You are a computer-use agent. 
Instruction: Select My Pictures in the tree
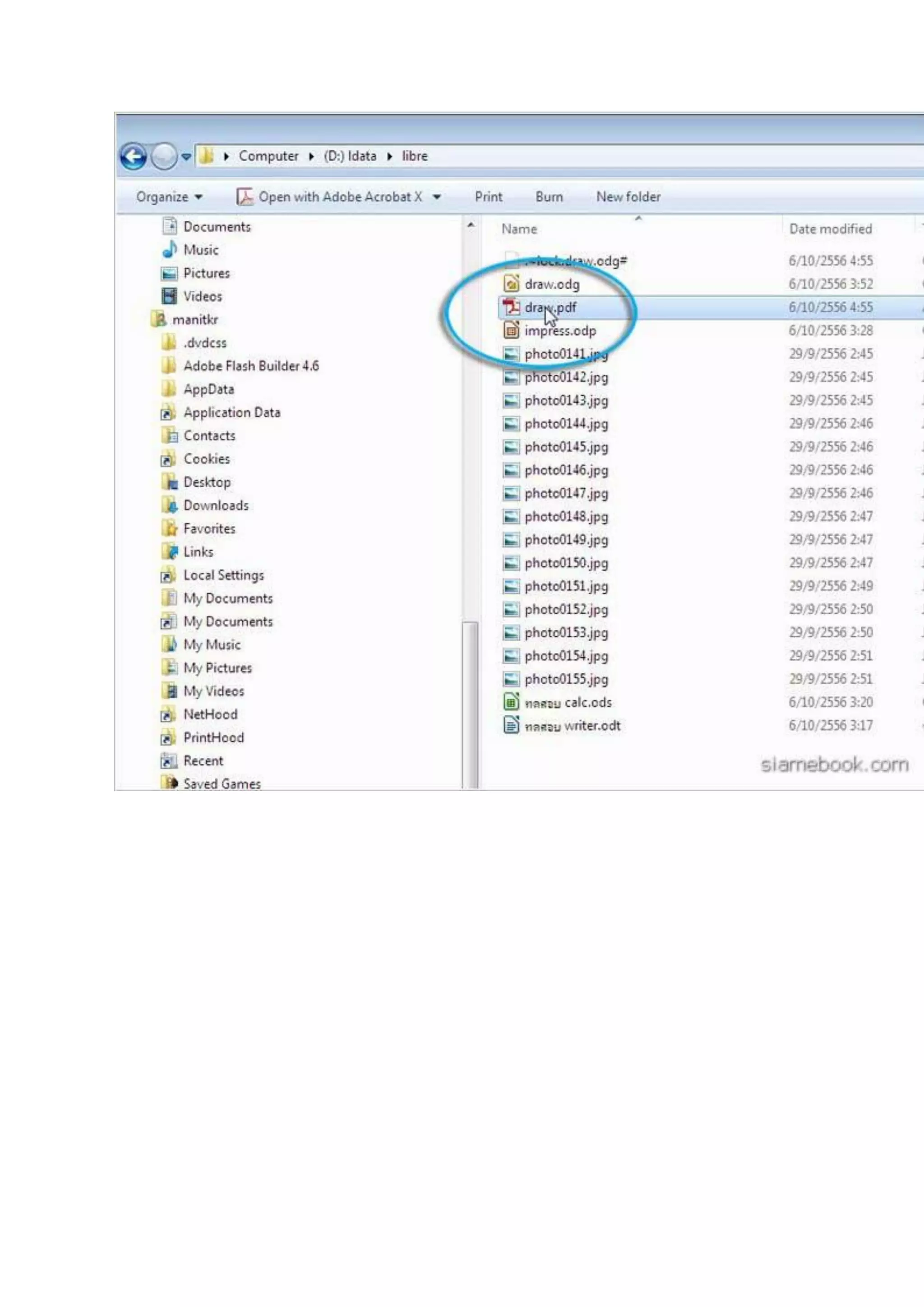[217, 668]
